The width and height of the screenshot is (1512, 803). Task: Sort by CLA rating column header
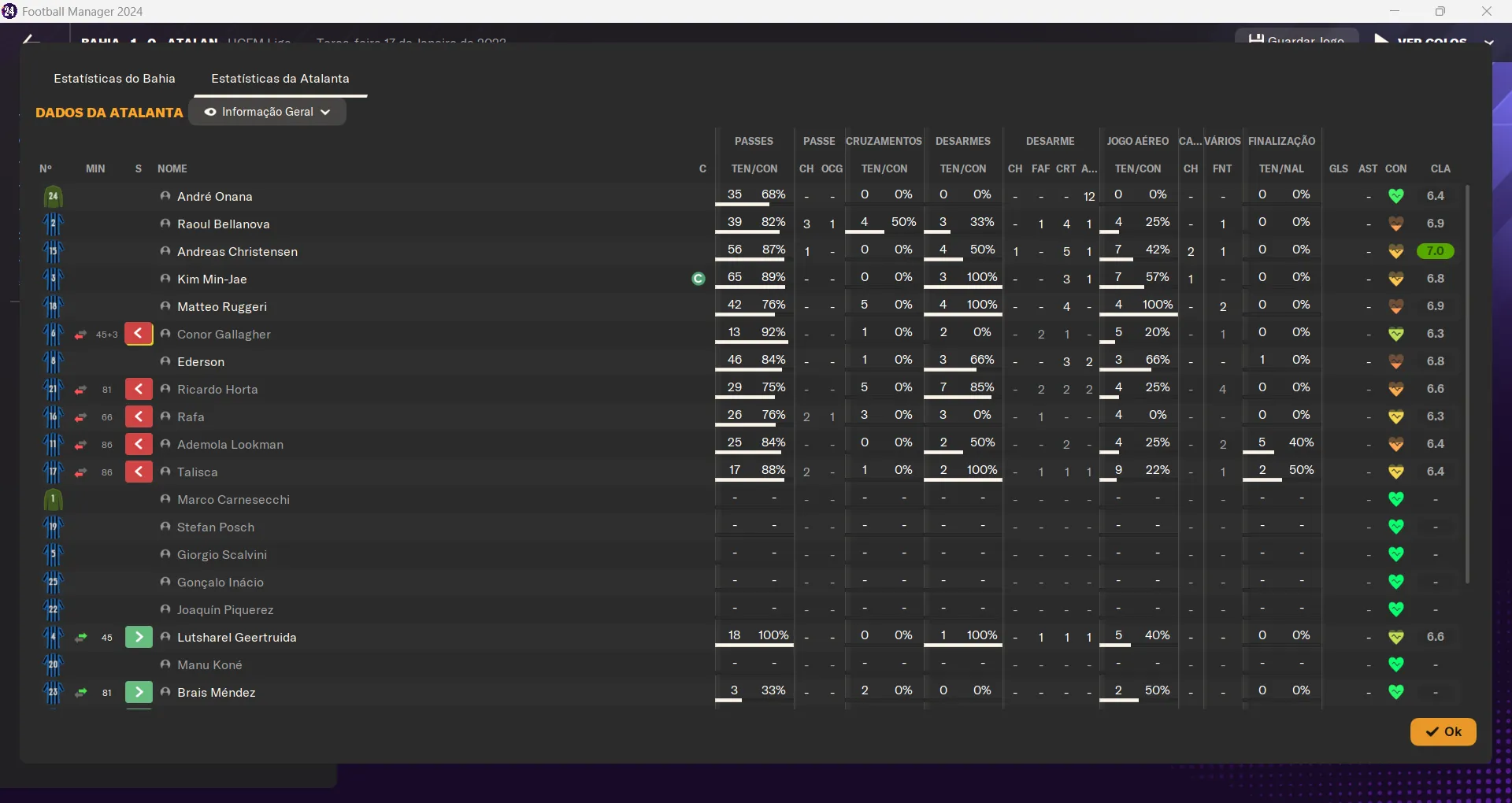click(1441, 168)
